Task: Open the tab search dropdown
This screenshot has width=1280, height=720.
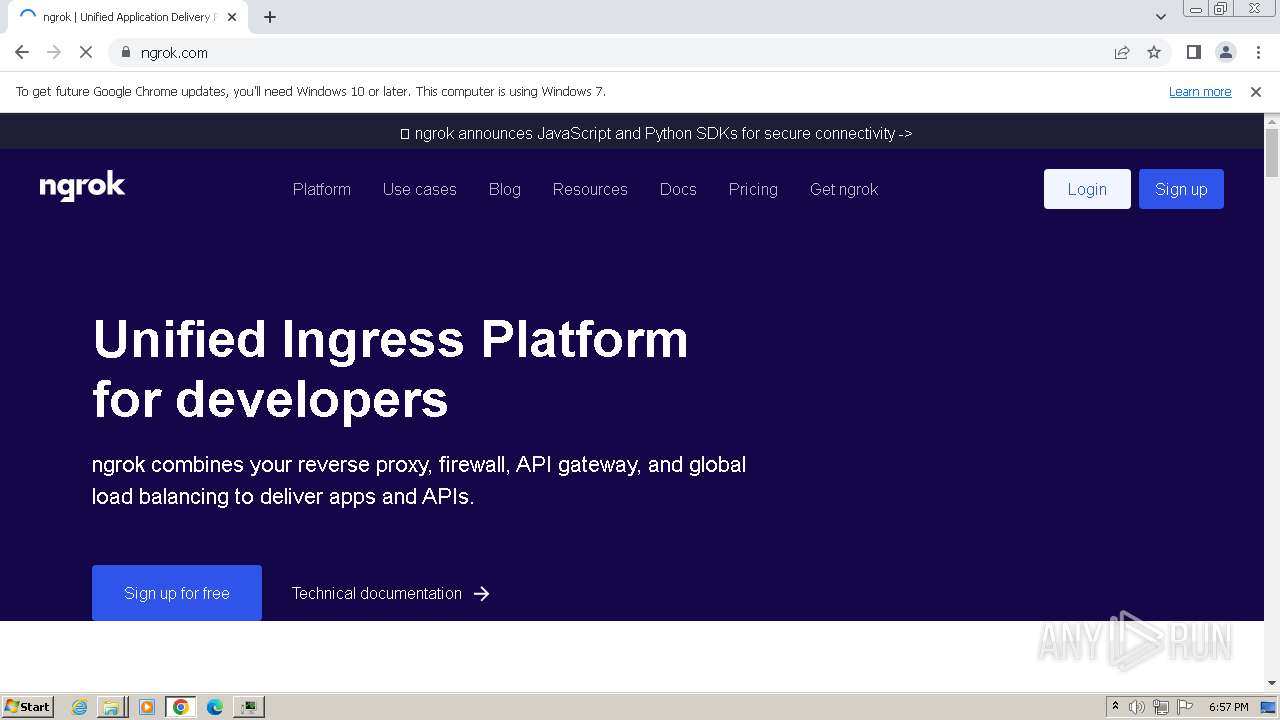Action: pyautogui.click(x=1160, y=17)
